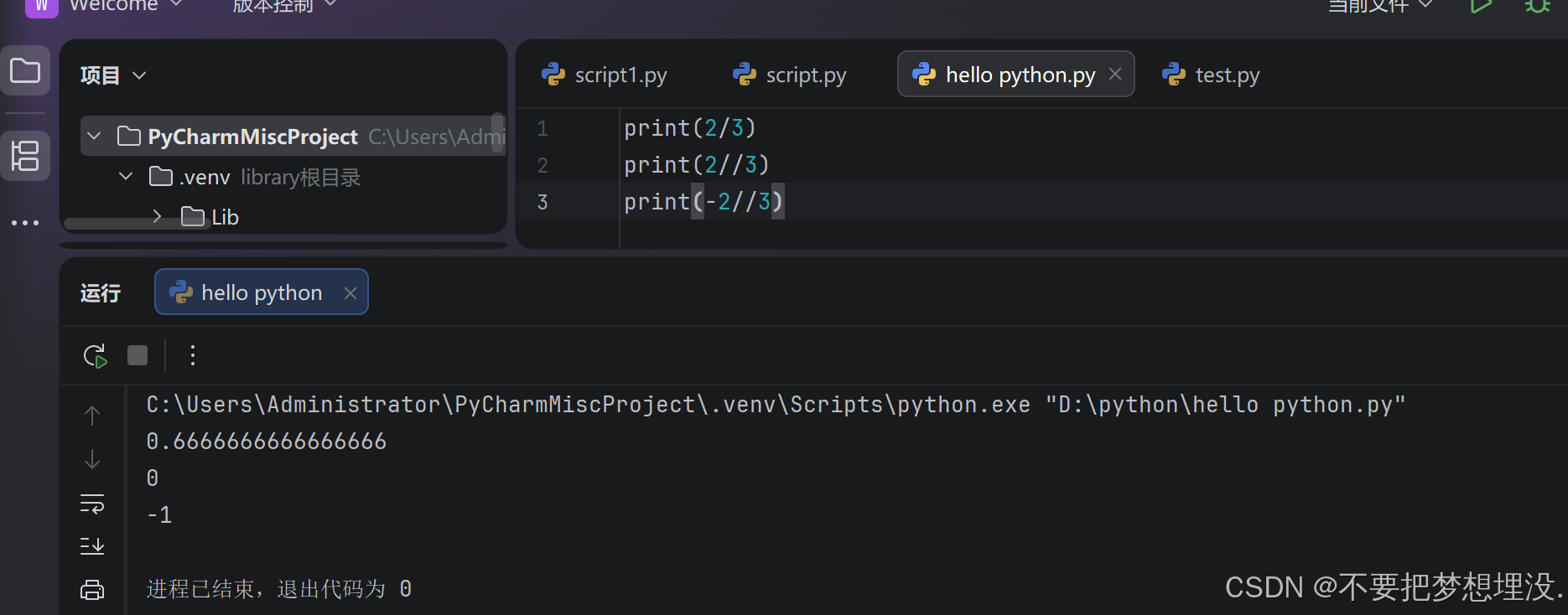Screen dimensions: 1568x615
Task: Open the Project tool window folder icon
Action: click(25, 71)
